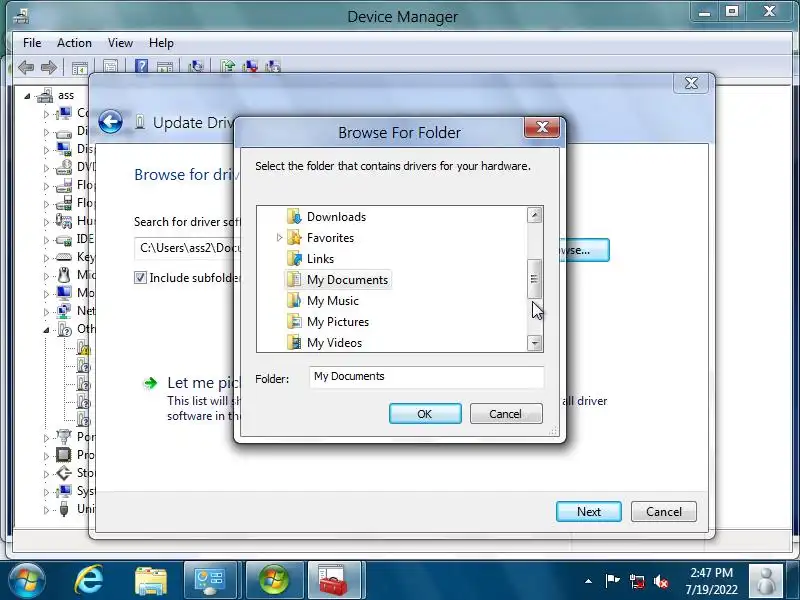Image resolution: width=800 pixels, height=600 pixels.
Task: Launch Internet Explorer from the taskbar
Action: coord(89,580)
